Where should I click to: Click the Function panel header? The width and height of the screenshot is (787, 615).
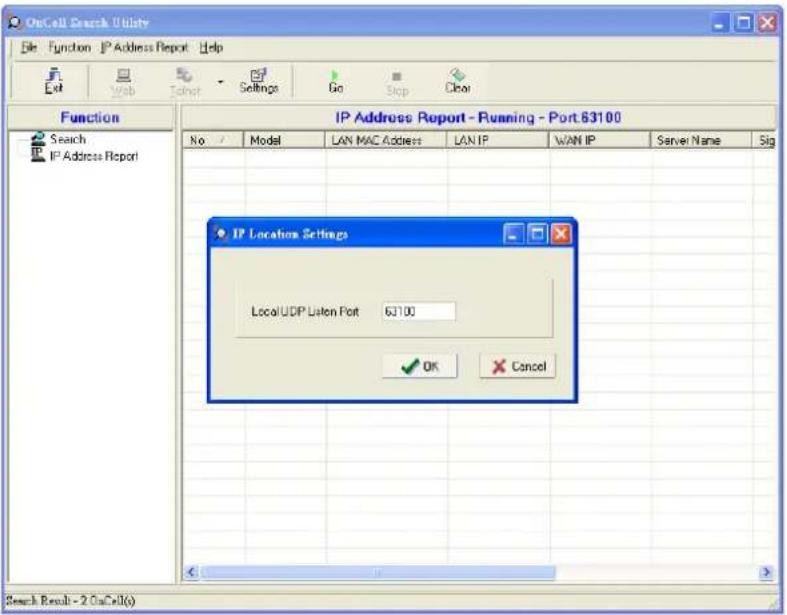[x=90, y=117]
